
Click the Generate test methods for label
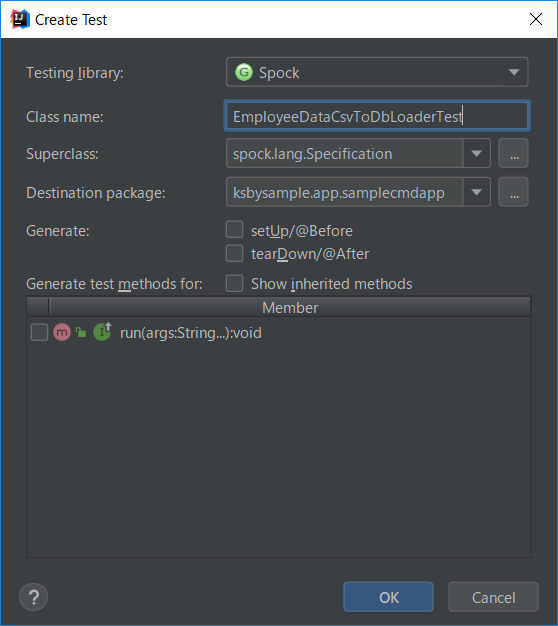(114, 284)
